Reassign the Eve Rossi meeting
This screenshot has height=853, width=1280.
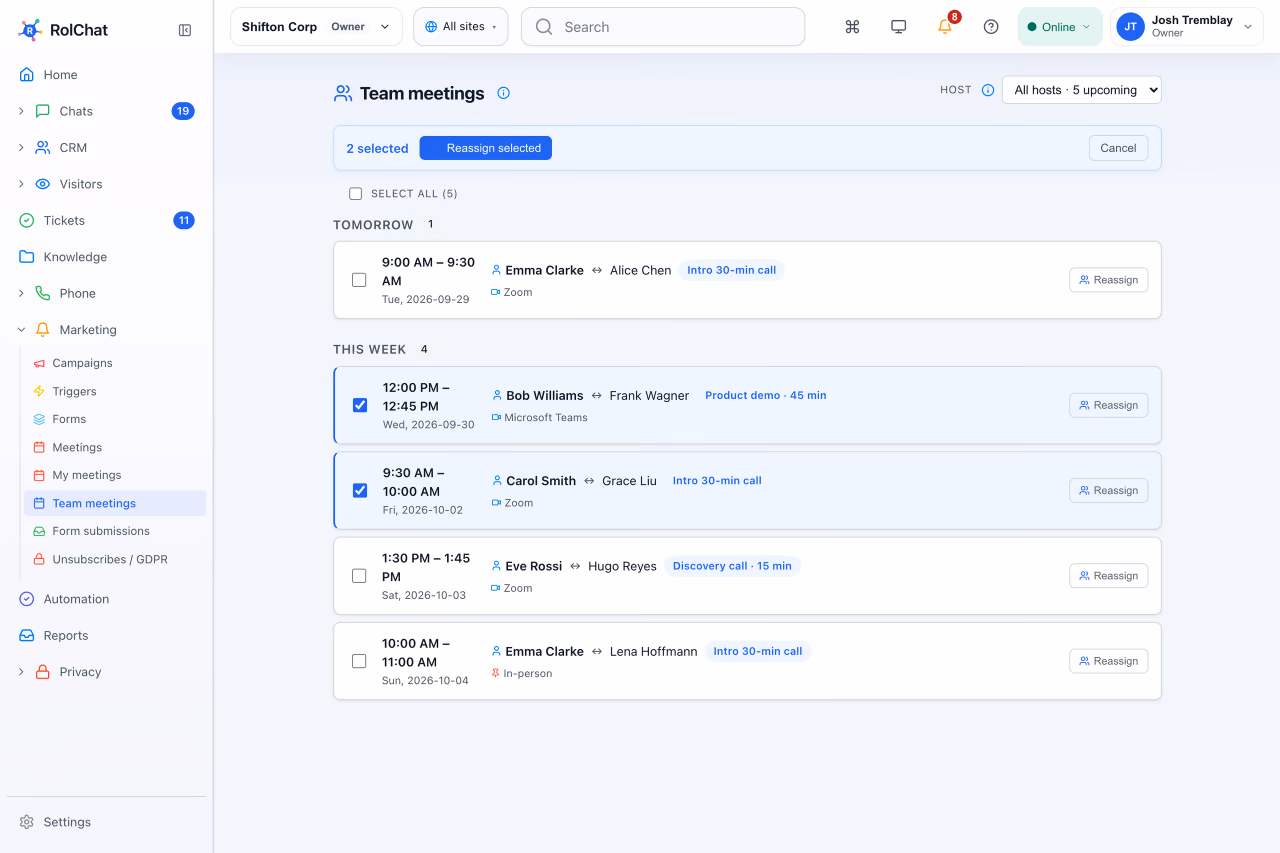coord(1109,576)
